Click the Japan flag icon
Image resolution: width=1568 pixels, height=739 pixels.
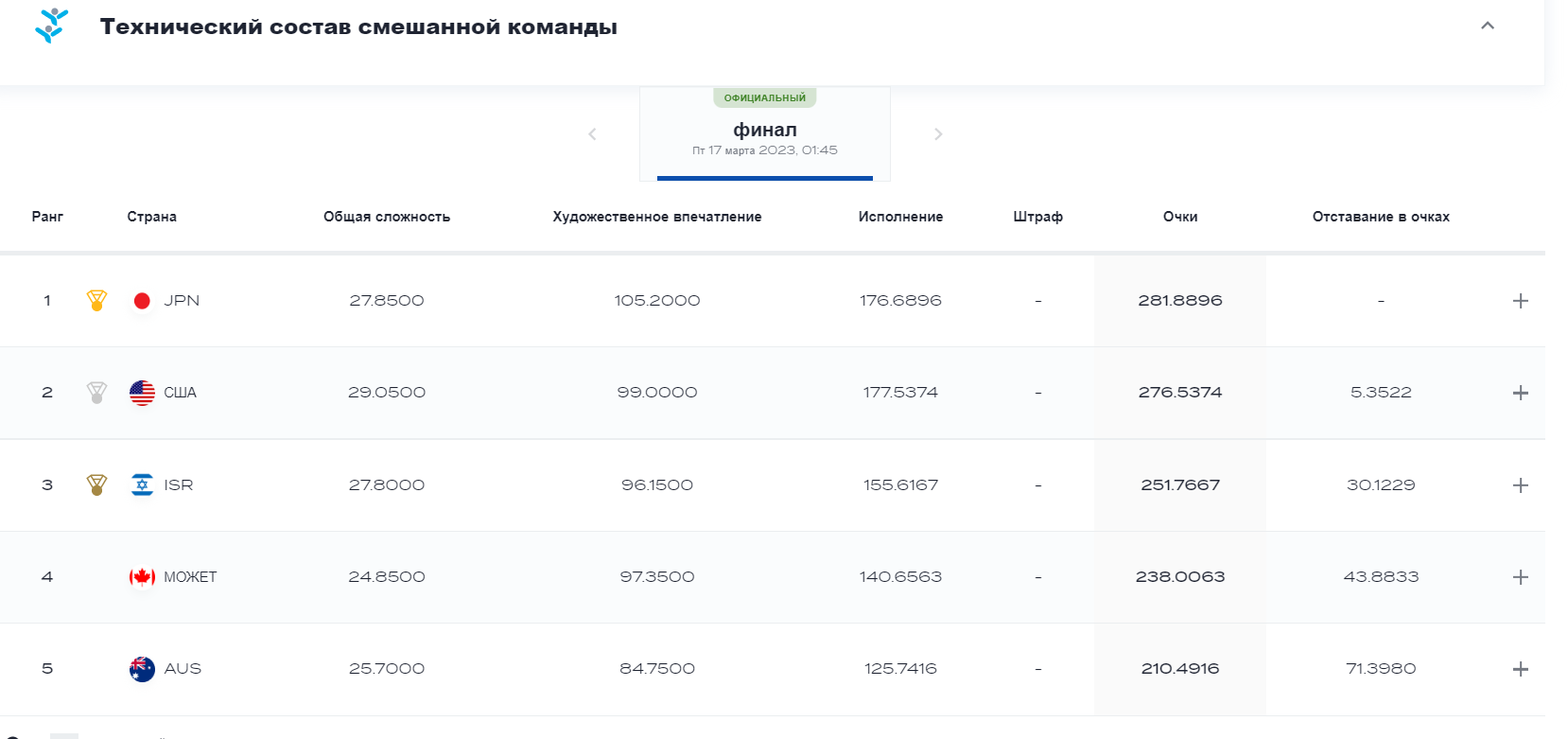pyautogui.click(x=142, y=301)
